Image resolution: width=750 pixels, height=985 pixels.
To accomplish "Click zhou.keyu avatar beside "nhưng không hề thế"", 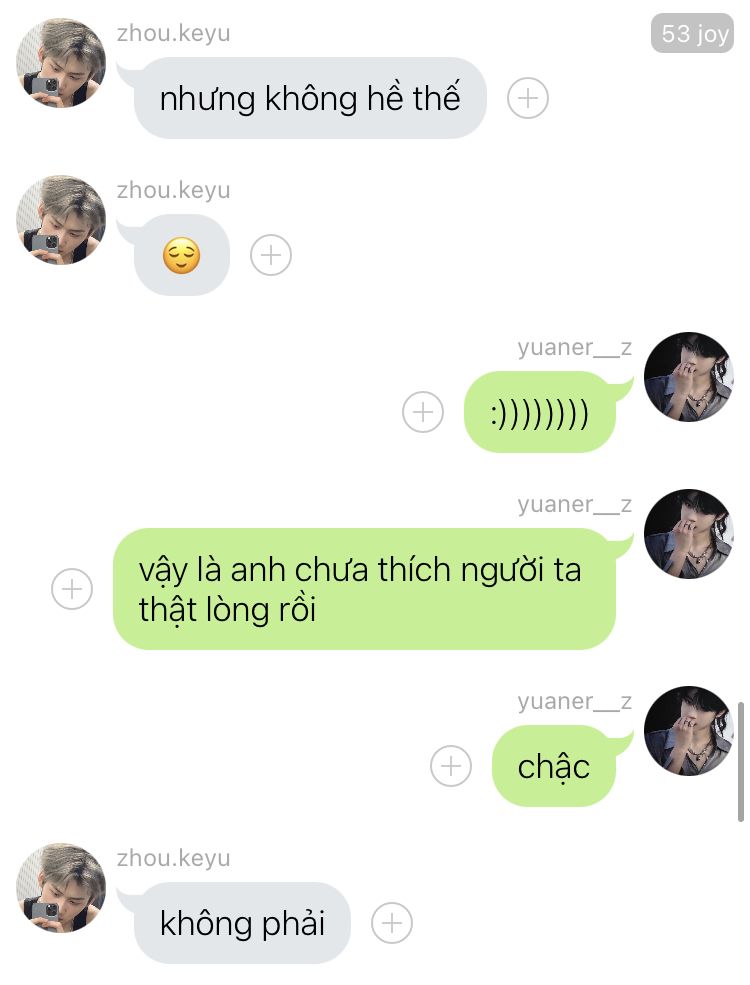I will click(61, 63).
